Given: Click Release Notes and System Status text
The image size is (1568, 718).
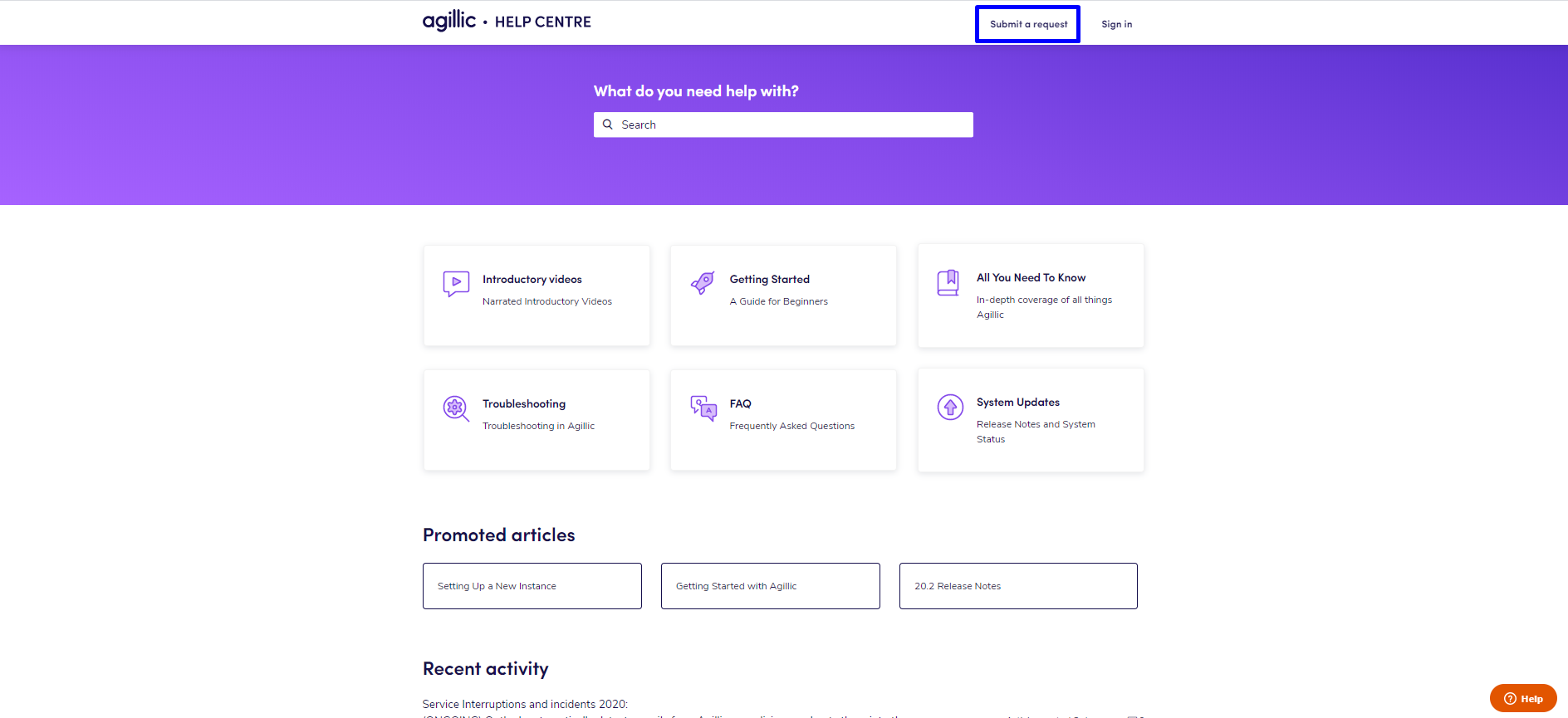Looking at the screenshot, I should 1036,432.
